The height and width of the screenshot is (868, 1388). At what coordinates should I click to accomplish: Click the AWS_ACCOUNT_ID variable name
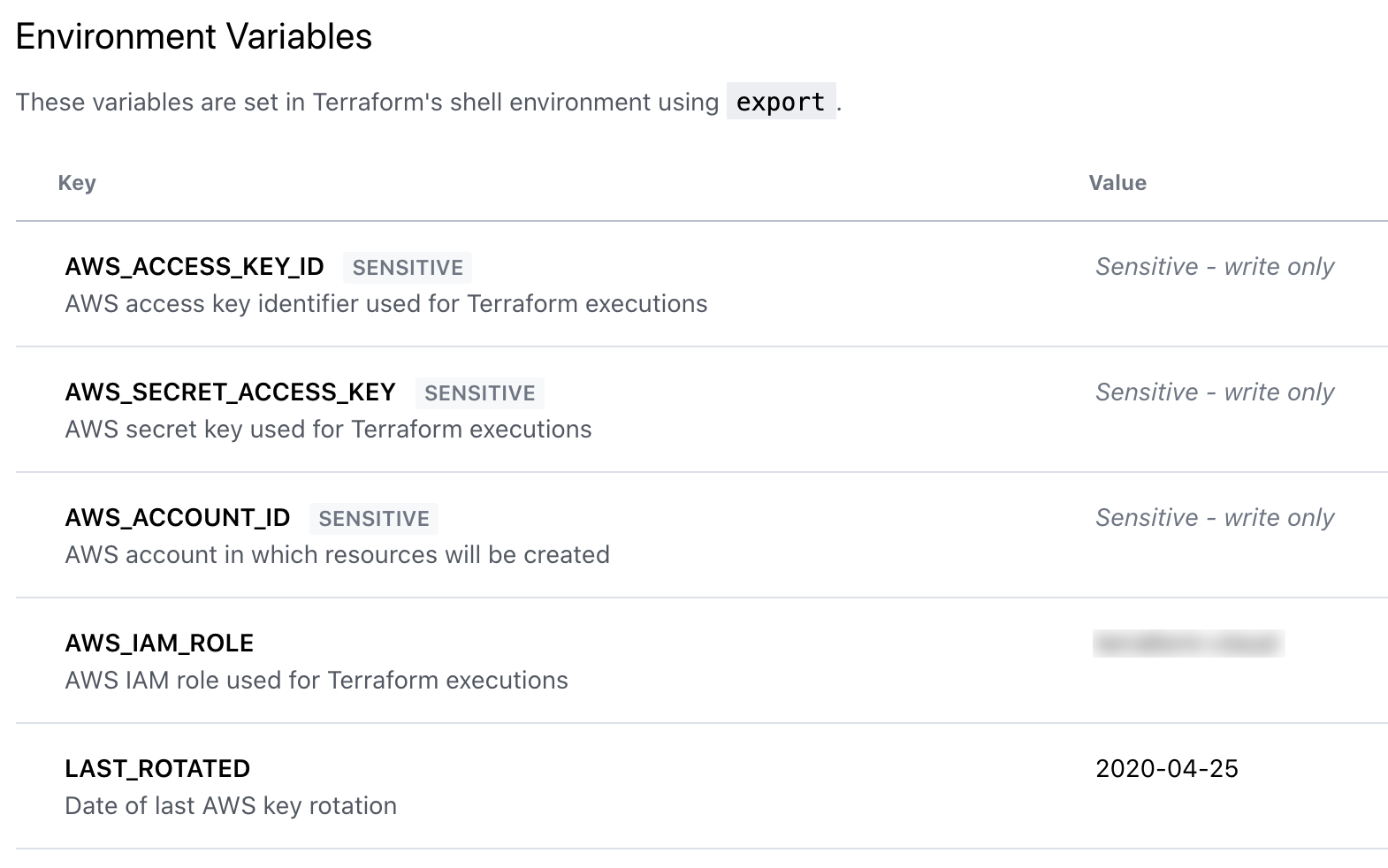coord(178,518)
